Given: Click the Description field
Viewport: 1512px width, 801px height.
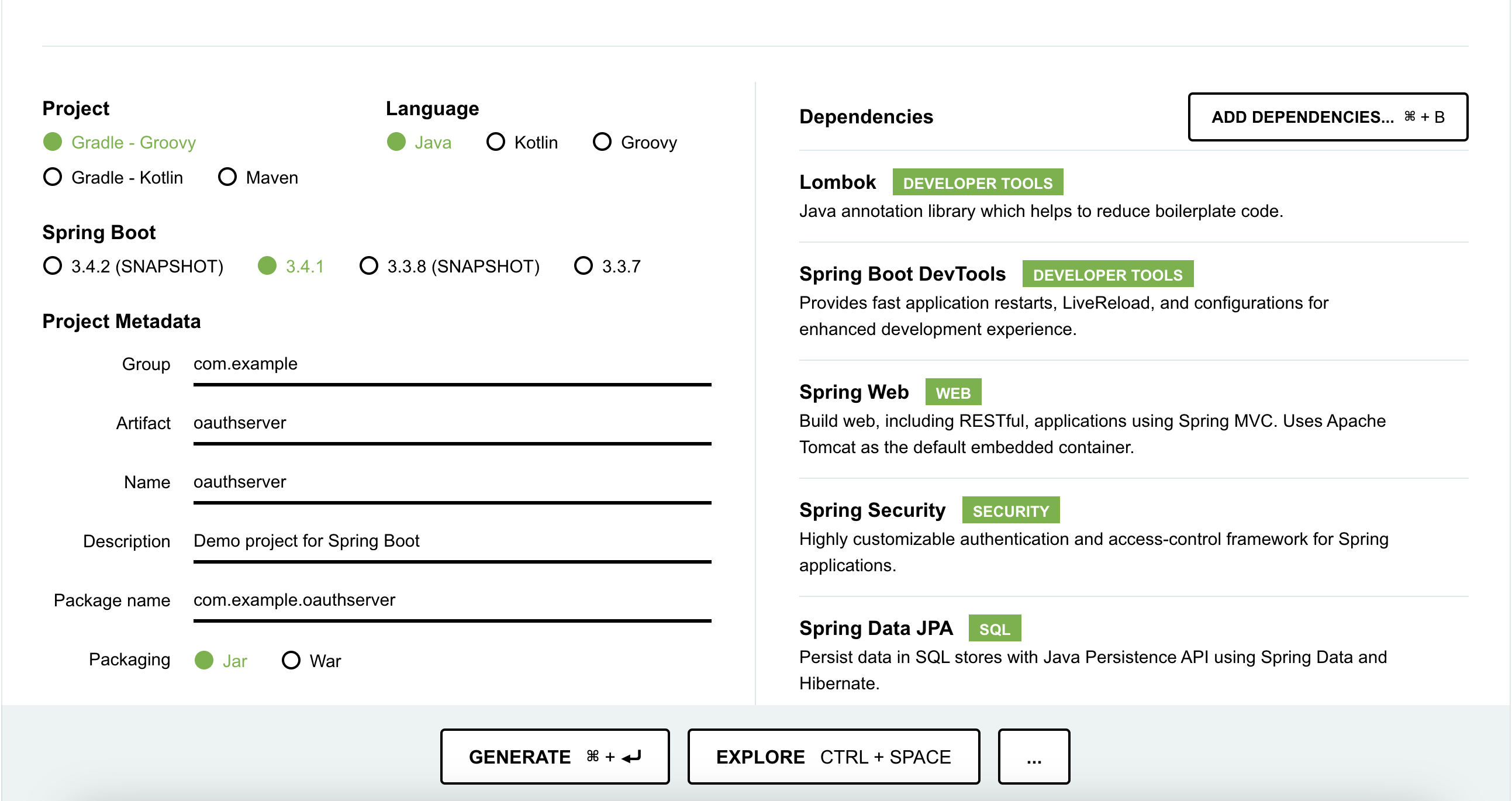Looking at the screenshot, I should pyautogui.click(x=452, y=541).
